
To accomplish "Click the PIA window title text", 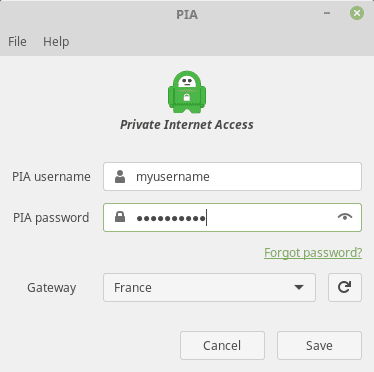I will click(187, 15).
